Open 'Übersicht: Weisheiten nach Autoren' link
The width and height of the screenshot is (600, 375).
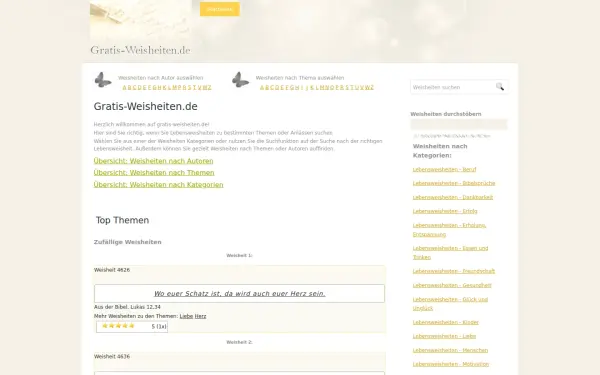coord(153,161)
